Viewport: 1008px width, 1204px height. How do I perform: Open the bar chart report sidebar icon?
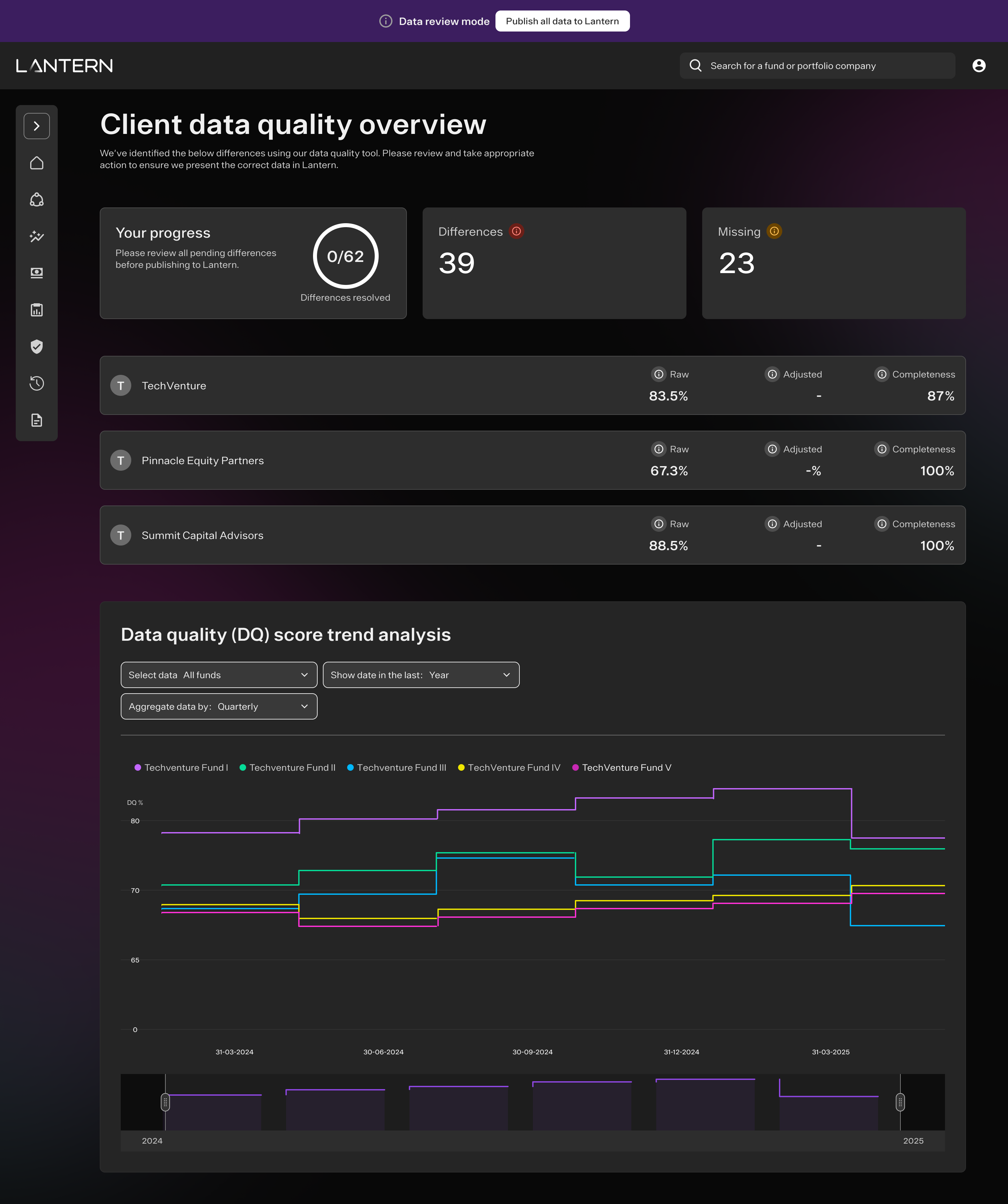[37, 310]
